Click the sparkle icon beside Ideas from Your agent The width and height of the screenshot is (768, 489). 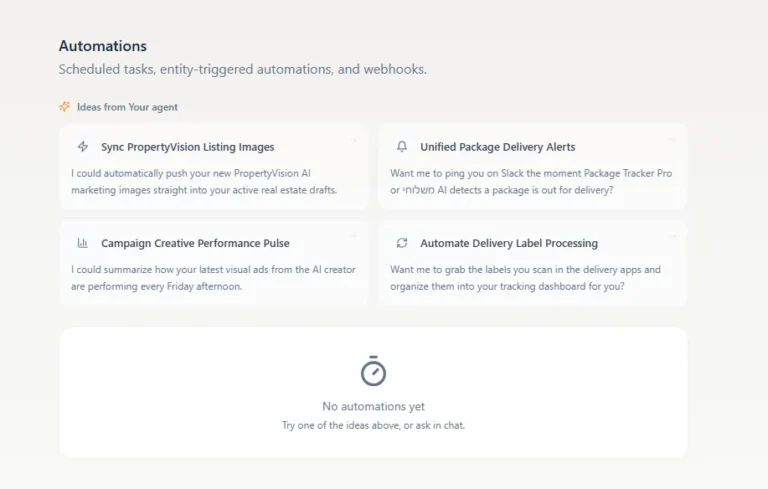(65, 107)
